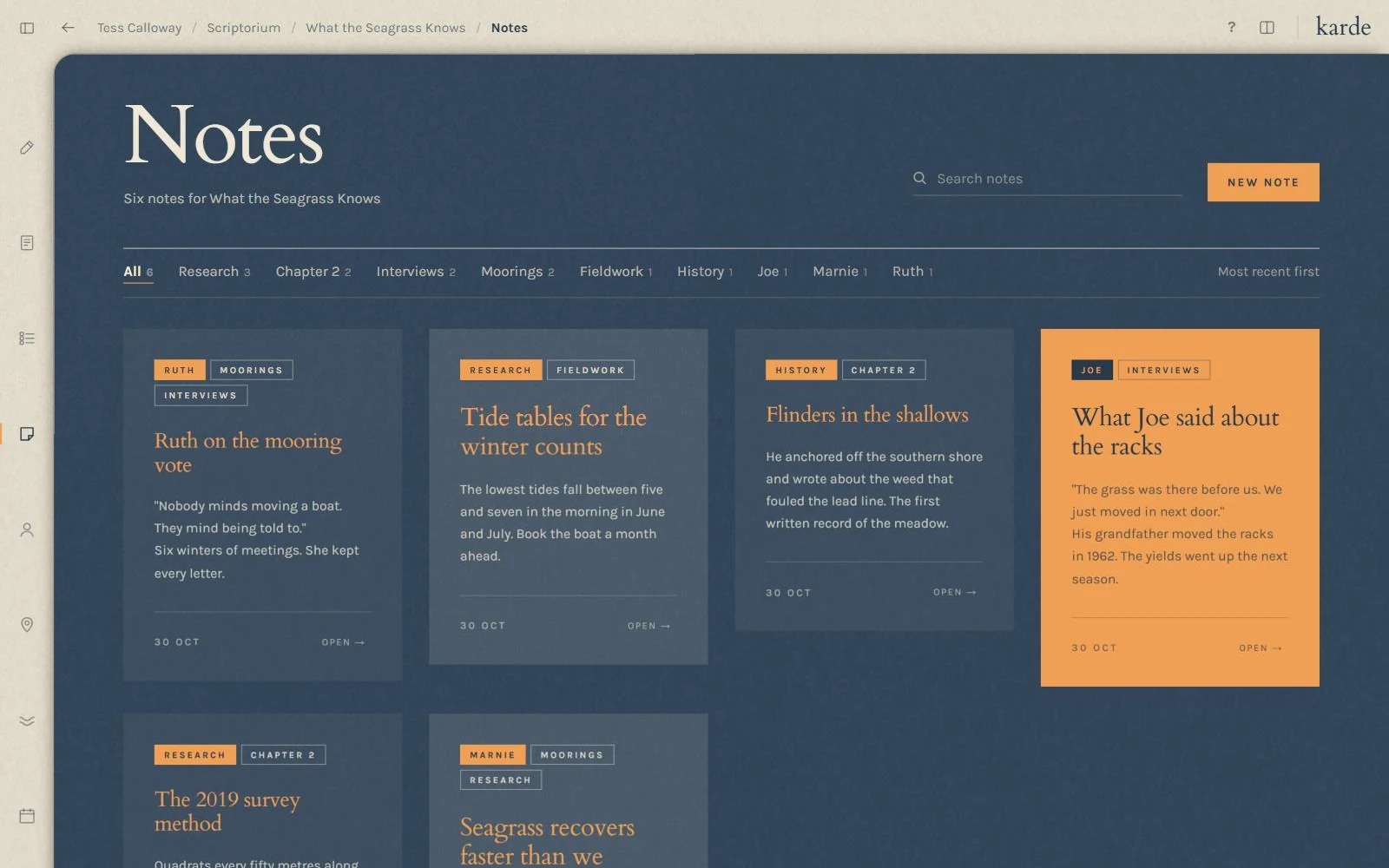1389x868 pixels.
Task: Toggle the left sidebar panel icon
Action: [27, 28]
